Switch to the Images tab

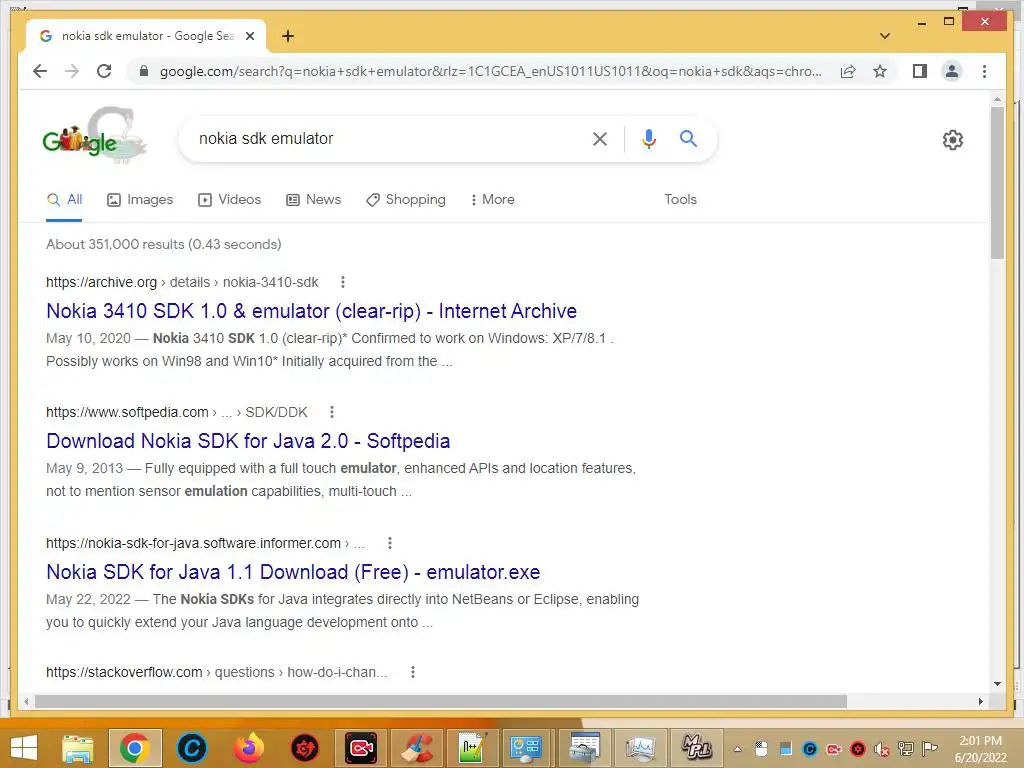(140, 200)
